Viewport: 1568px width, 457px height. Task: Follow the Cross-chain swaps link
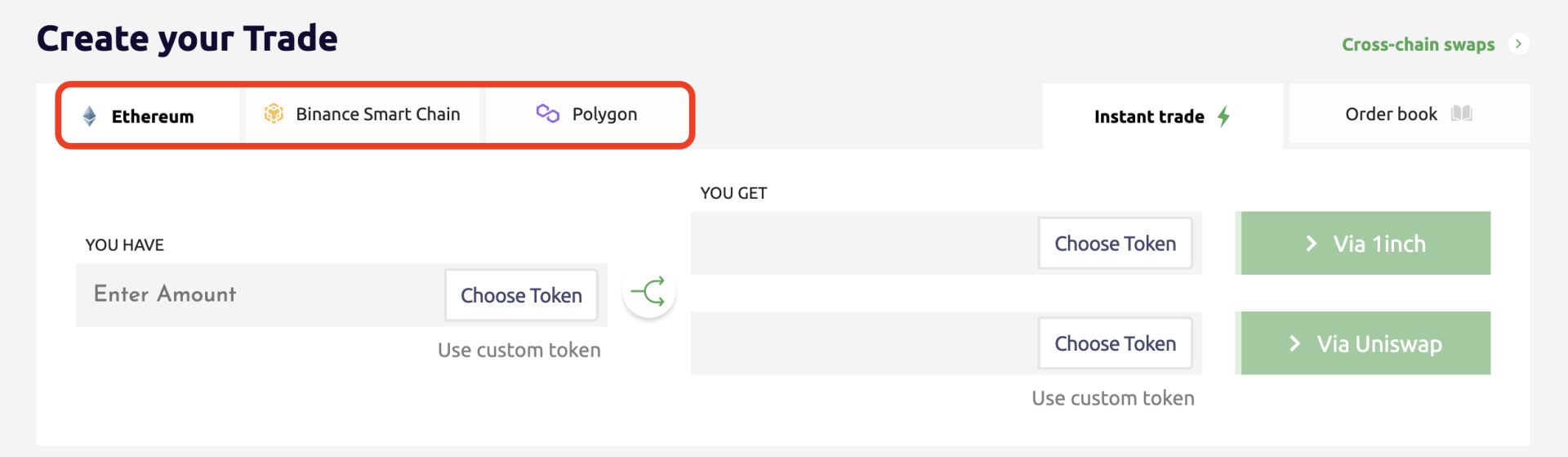(x=1418, y=44)
